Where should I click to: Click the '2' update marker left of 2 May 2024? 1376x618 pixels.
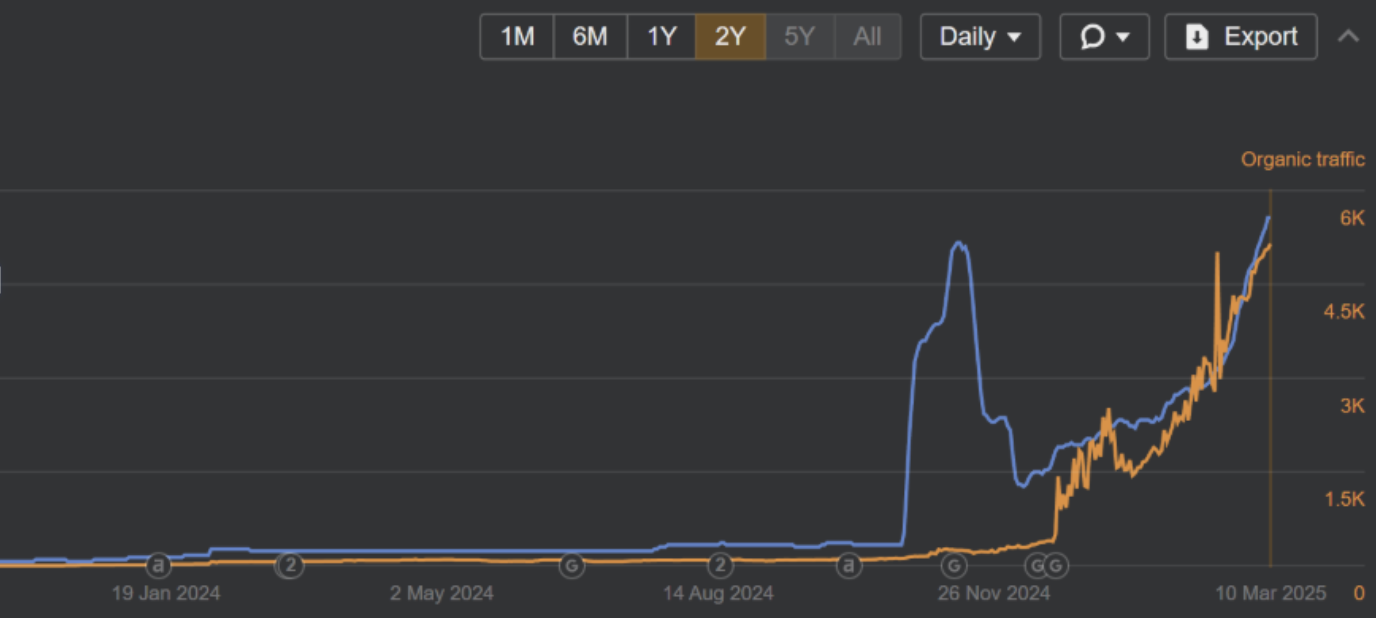click(290, 565)
